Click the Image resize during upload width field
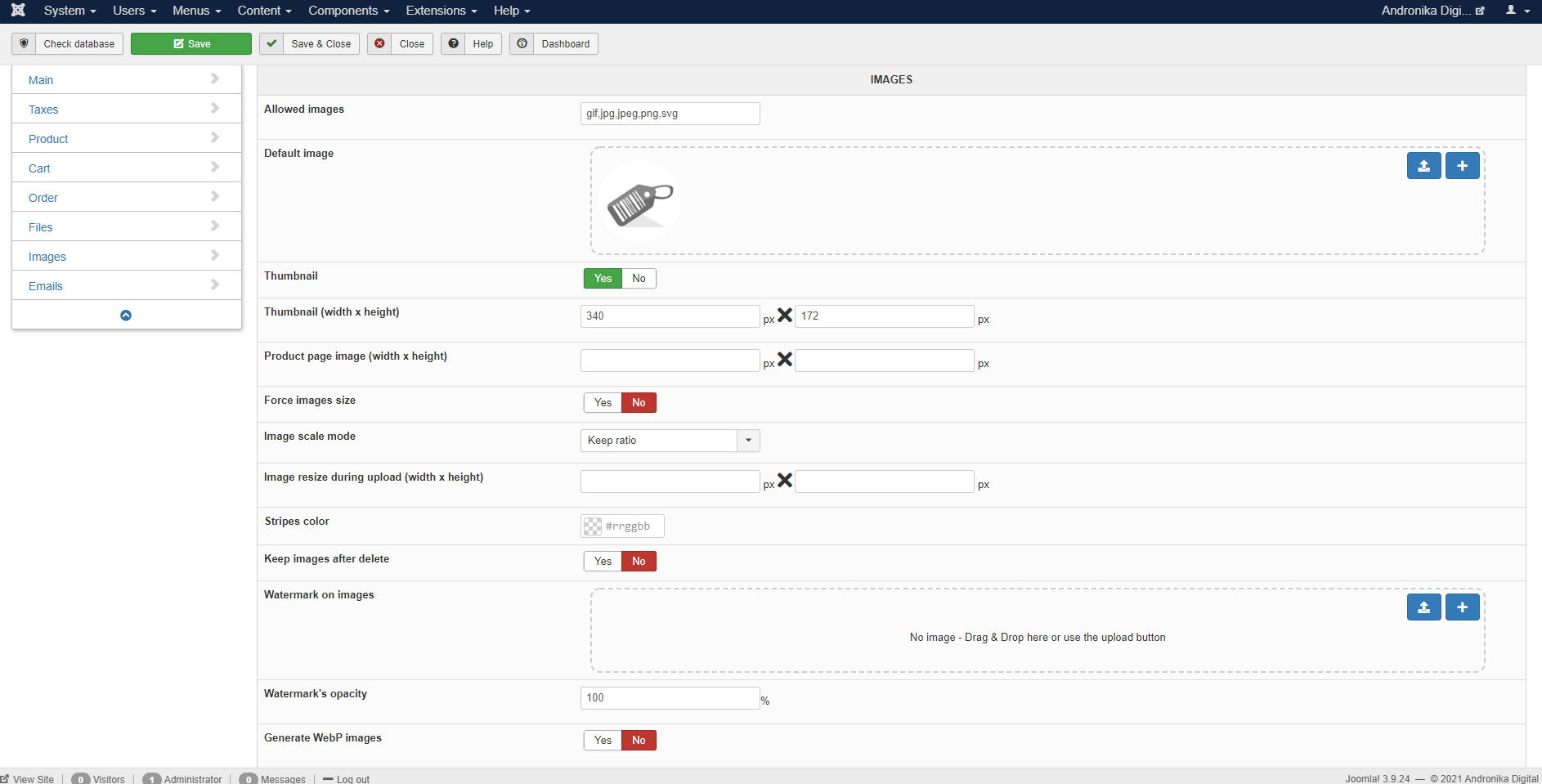The height and width of the screenshot is (784, 1542). point(670,482)
